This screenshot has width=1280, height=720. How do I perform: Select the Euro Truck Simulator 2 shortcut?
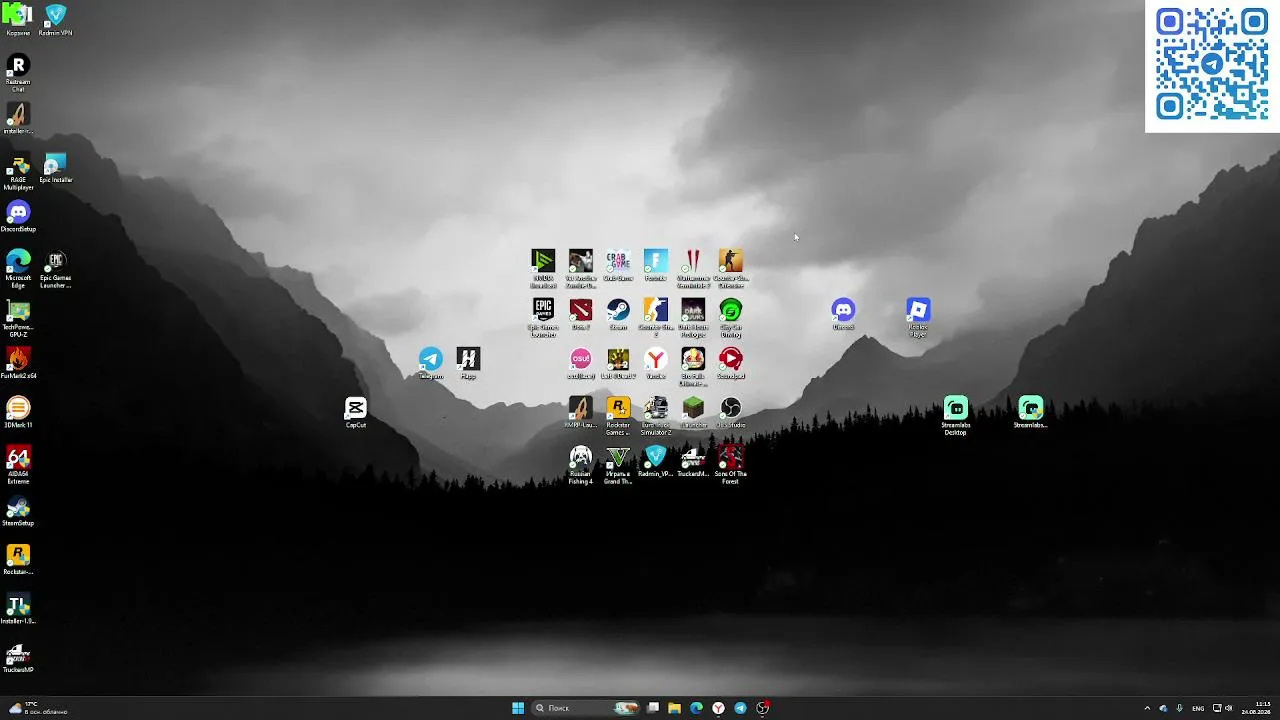pos(656,415)
